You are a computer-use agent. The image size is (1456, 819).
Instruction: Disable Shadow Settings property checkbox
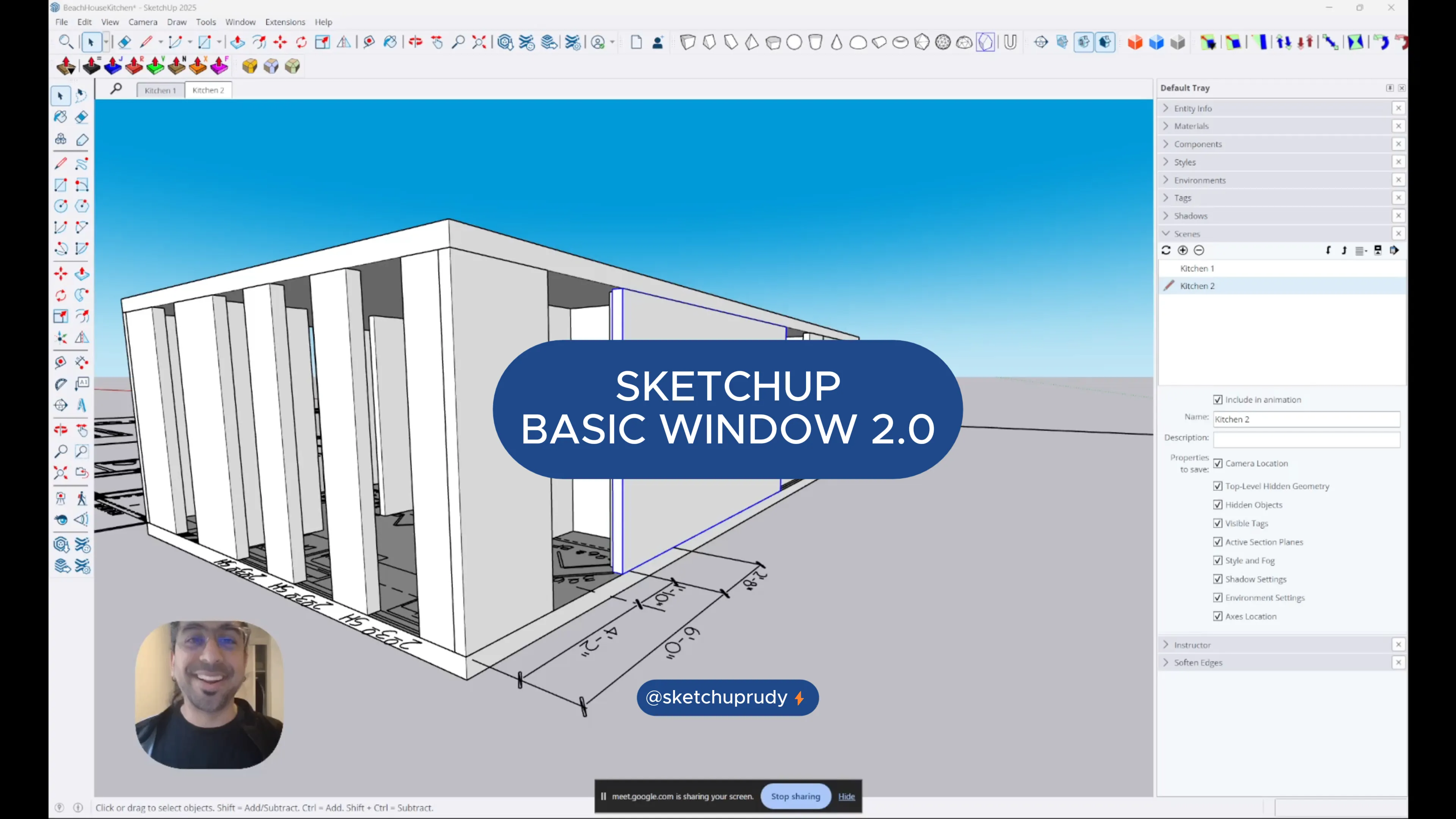tap(1218, 579)
